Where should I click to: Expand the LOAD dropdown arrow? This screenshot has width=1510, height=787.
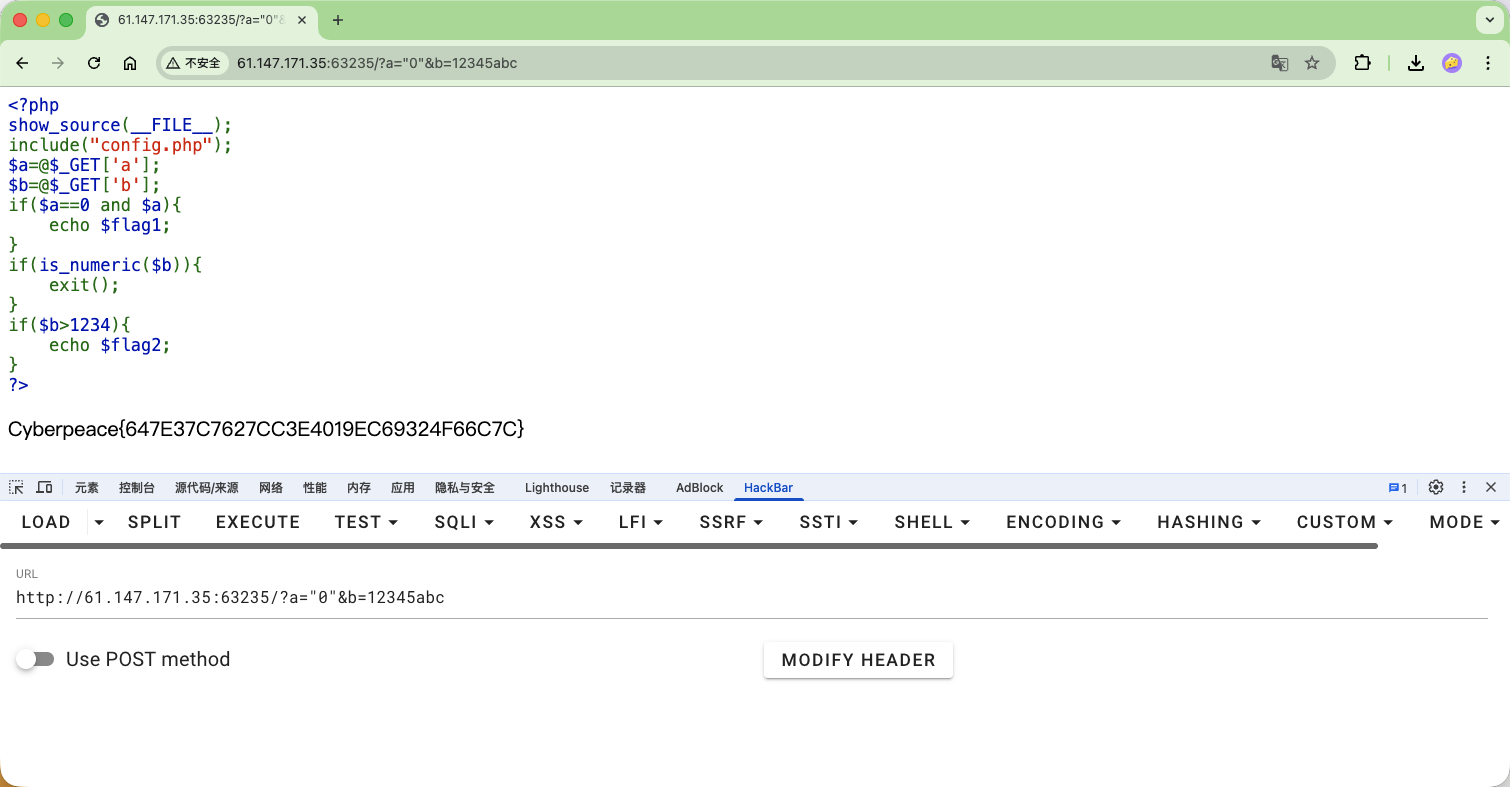(x=98, y=522)
